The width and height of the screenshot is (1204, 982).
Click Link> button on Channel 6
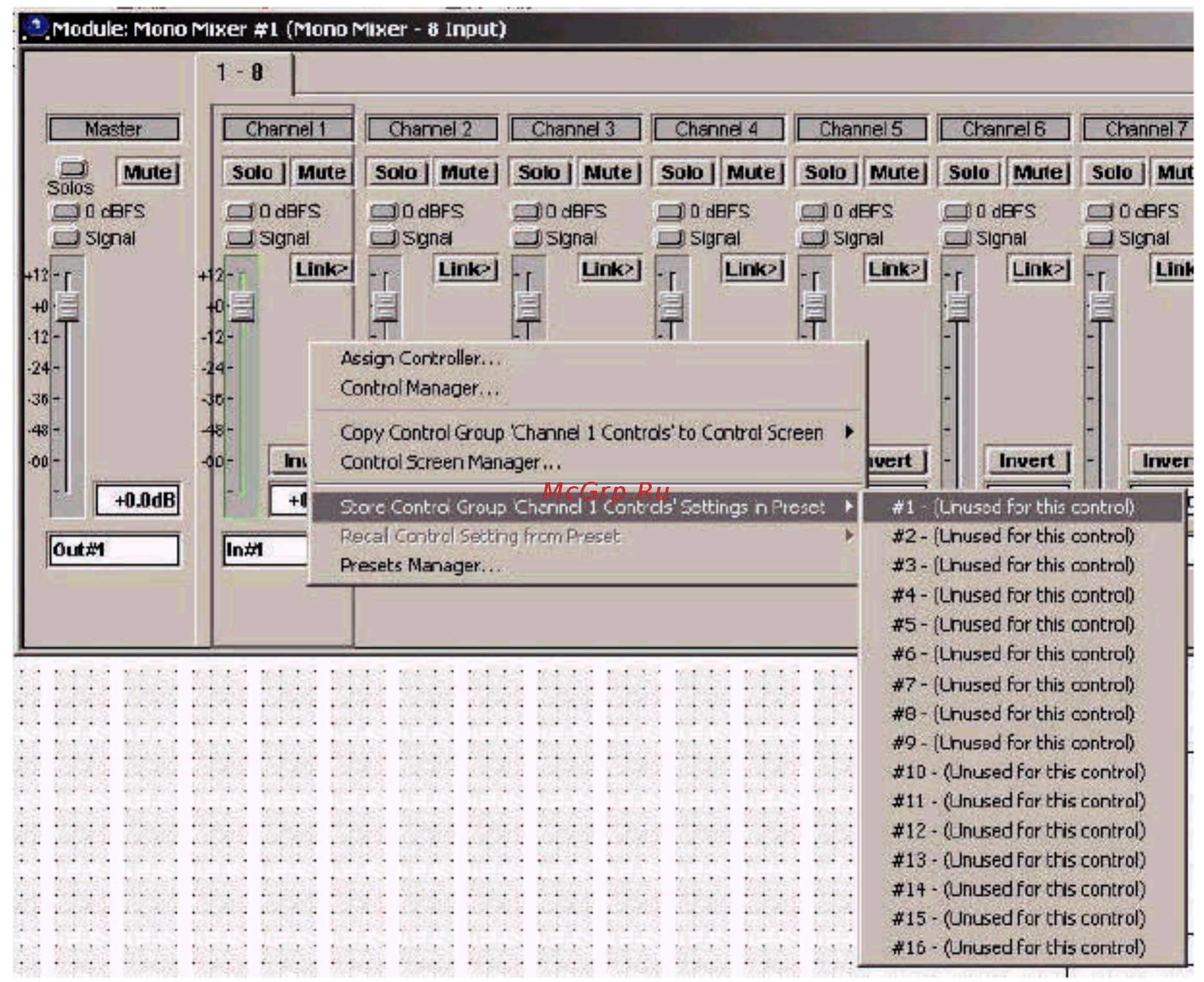(1039, 269)
